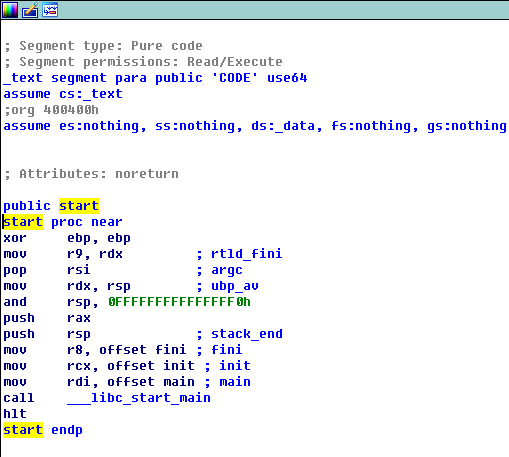Click 'assume cs:_text' line
Viewport: 509px width, 457px height.
[x=63, y=94]
